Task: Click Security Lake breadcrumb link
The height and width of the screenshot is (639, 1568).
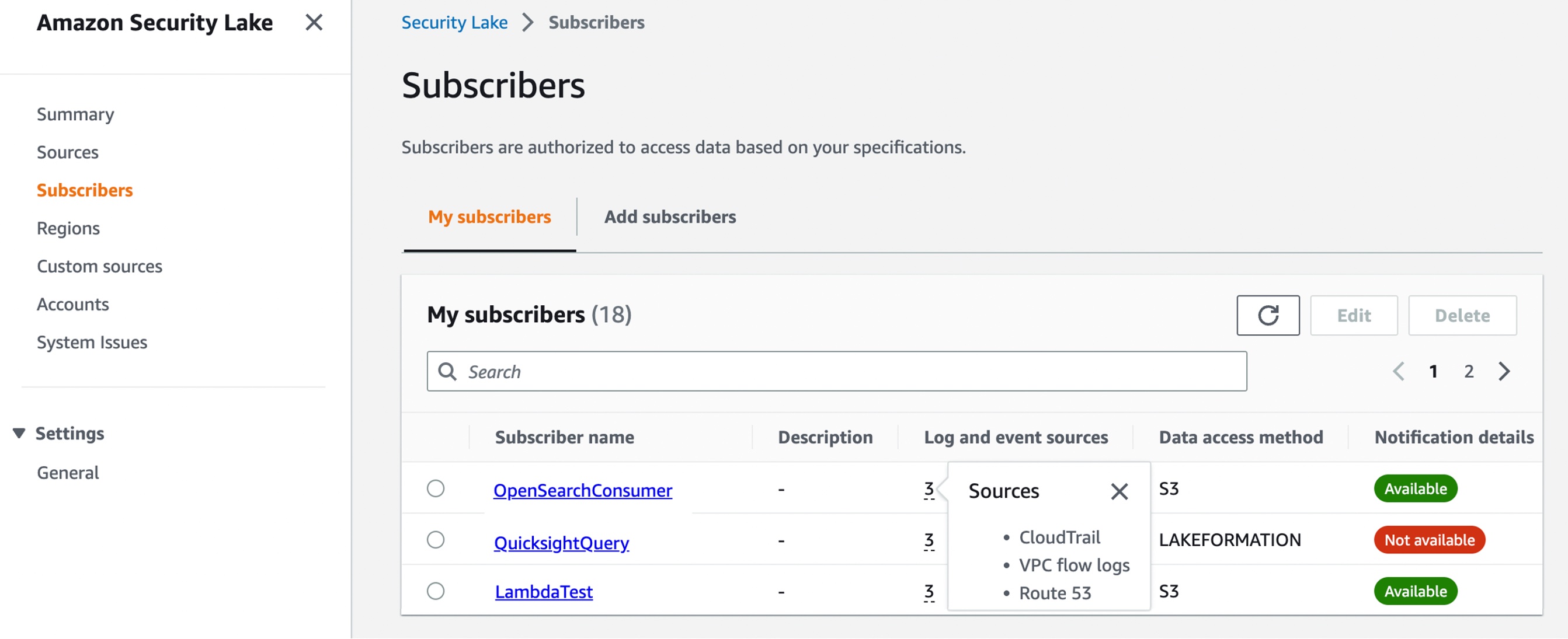Action: tap(454, 23)
